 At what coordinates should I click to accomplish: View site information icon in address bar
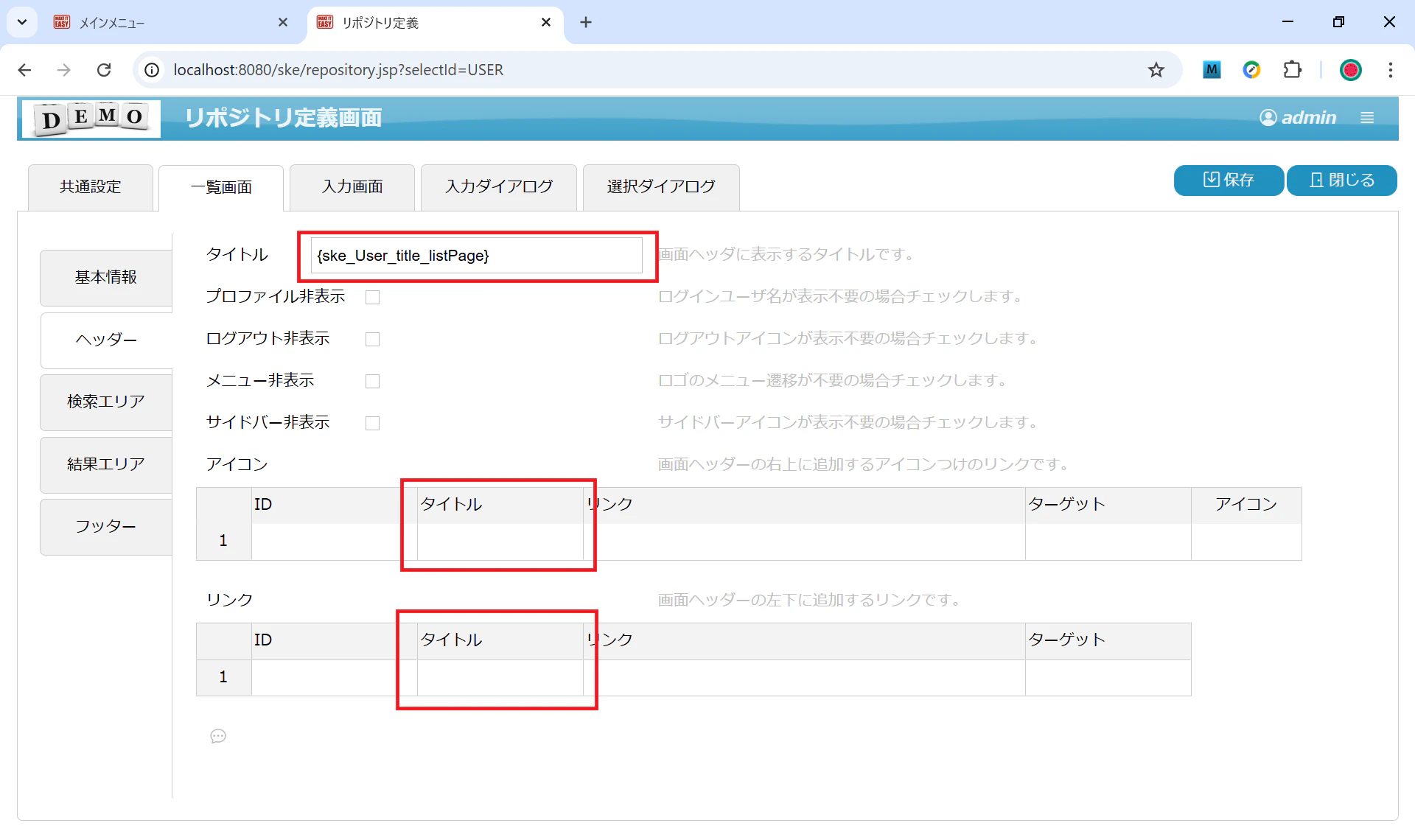coord(152,70)
